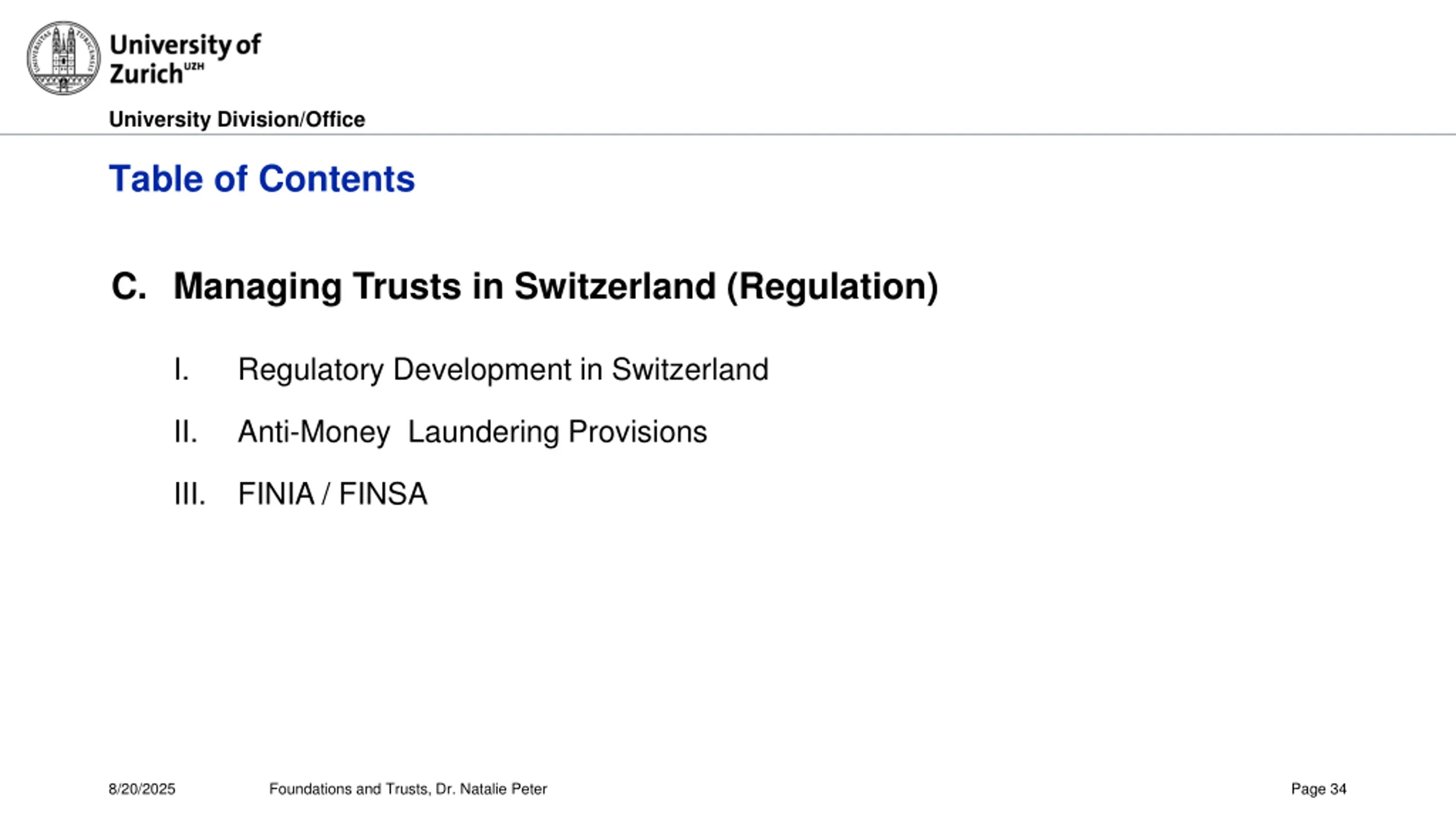The width and height of the screenshot is (1456, 819).
Task: Open Anti-Money Laundering Provisions item
Action: (472, 432)
